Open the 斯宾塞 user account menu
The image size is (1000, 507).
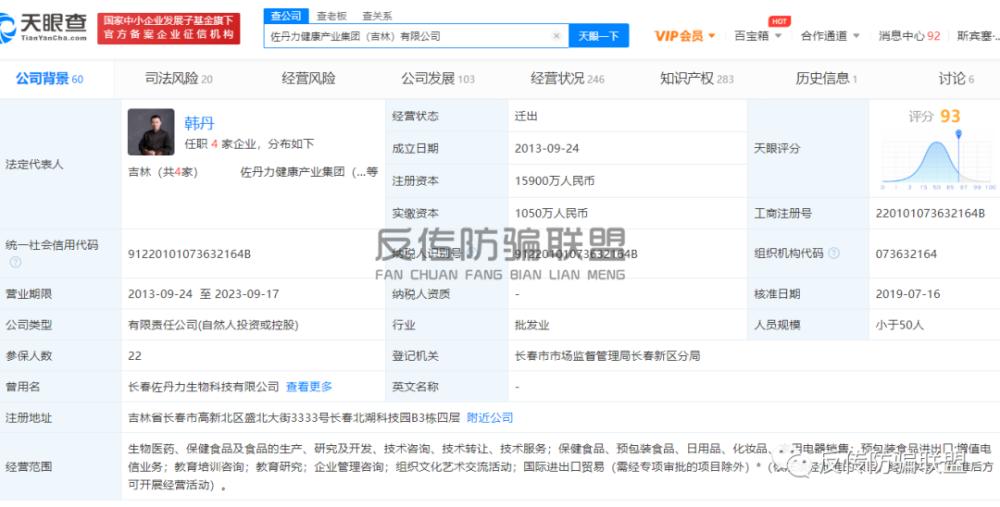click(x=978, y=36)
